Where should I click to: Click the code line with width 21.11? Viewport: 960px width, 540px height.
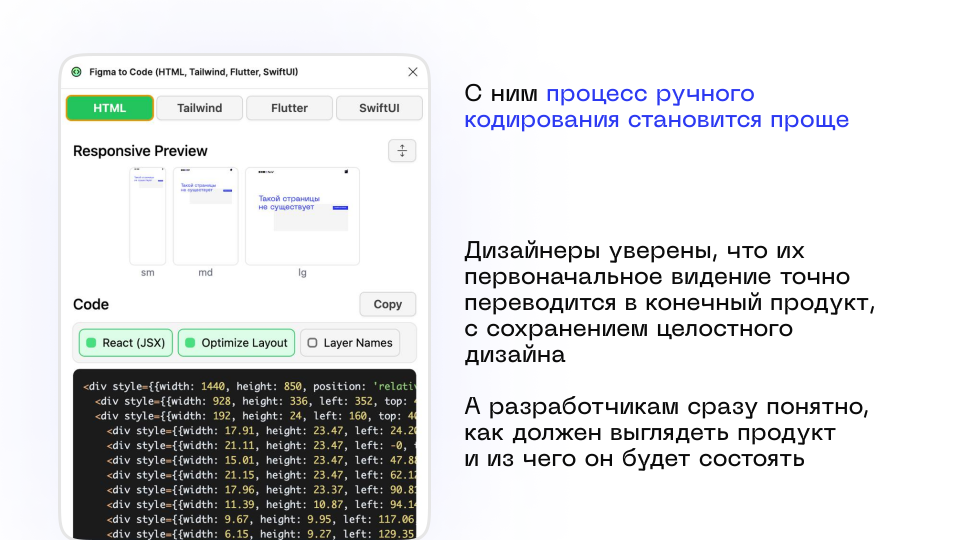[261, 445]
